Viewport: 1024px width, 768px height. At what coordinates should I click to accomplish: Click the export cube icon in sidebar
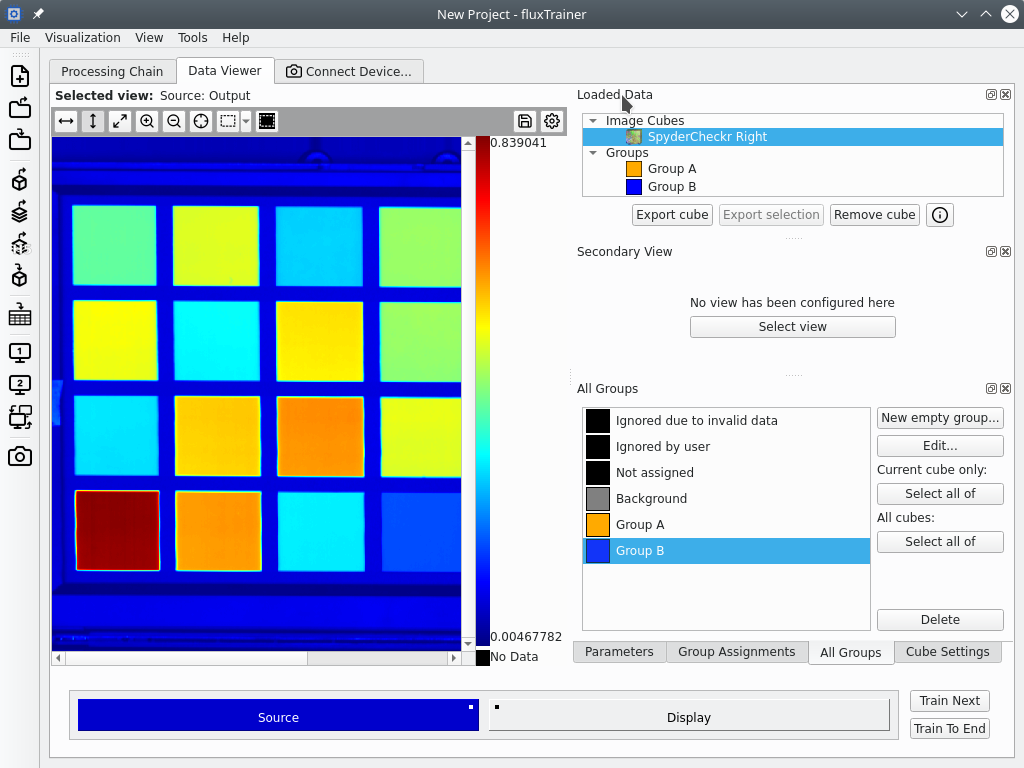(20, 180)
